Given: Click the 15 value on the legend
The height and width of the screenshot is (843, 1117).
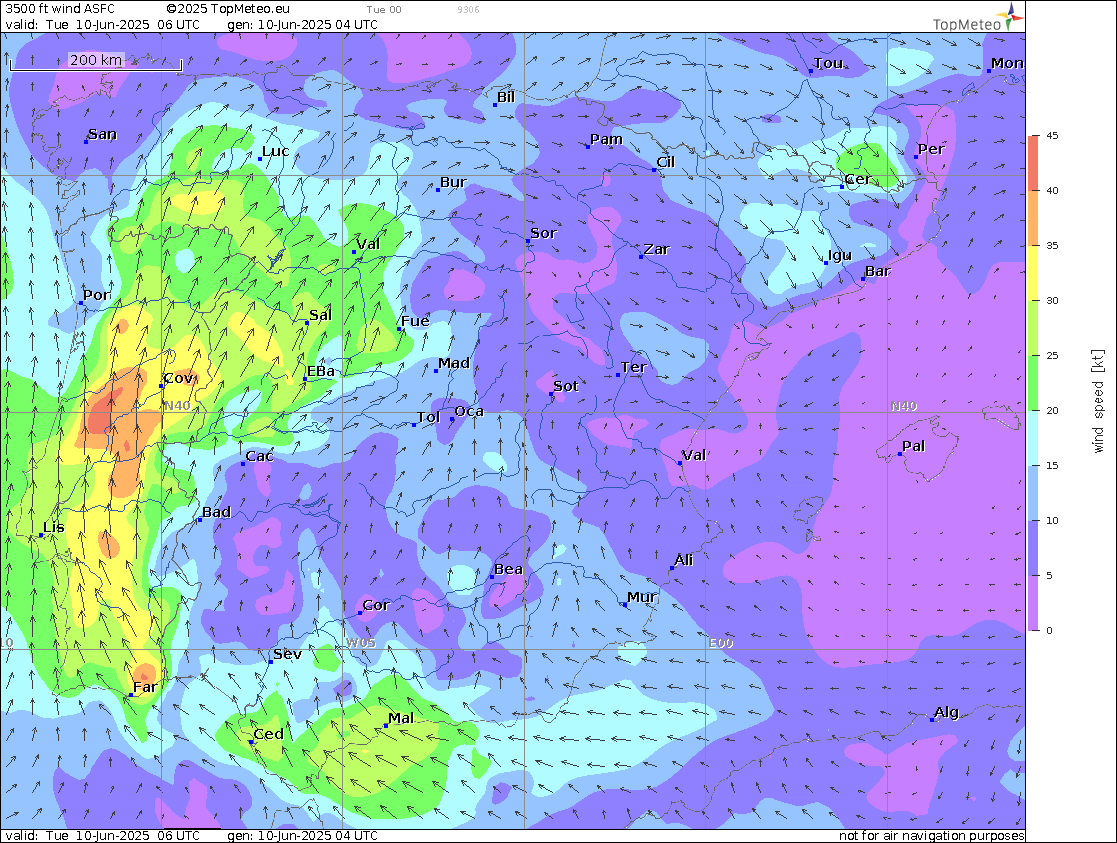Looking at the screenshot, I should [x=1052, y=465].
